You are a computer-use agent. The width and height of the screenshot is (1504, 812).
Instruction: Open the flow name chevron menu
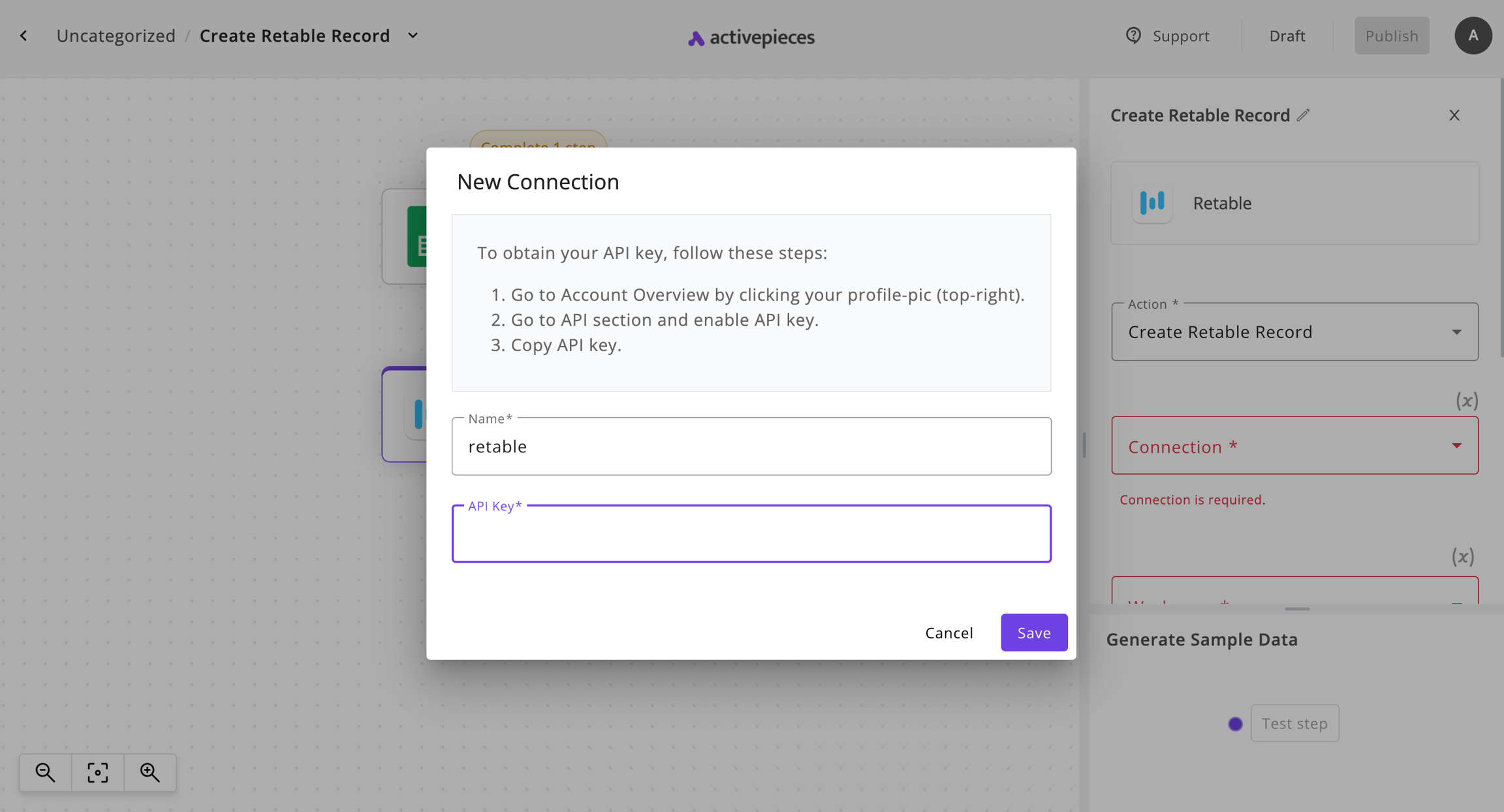[413, 35]
